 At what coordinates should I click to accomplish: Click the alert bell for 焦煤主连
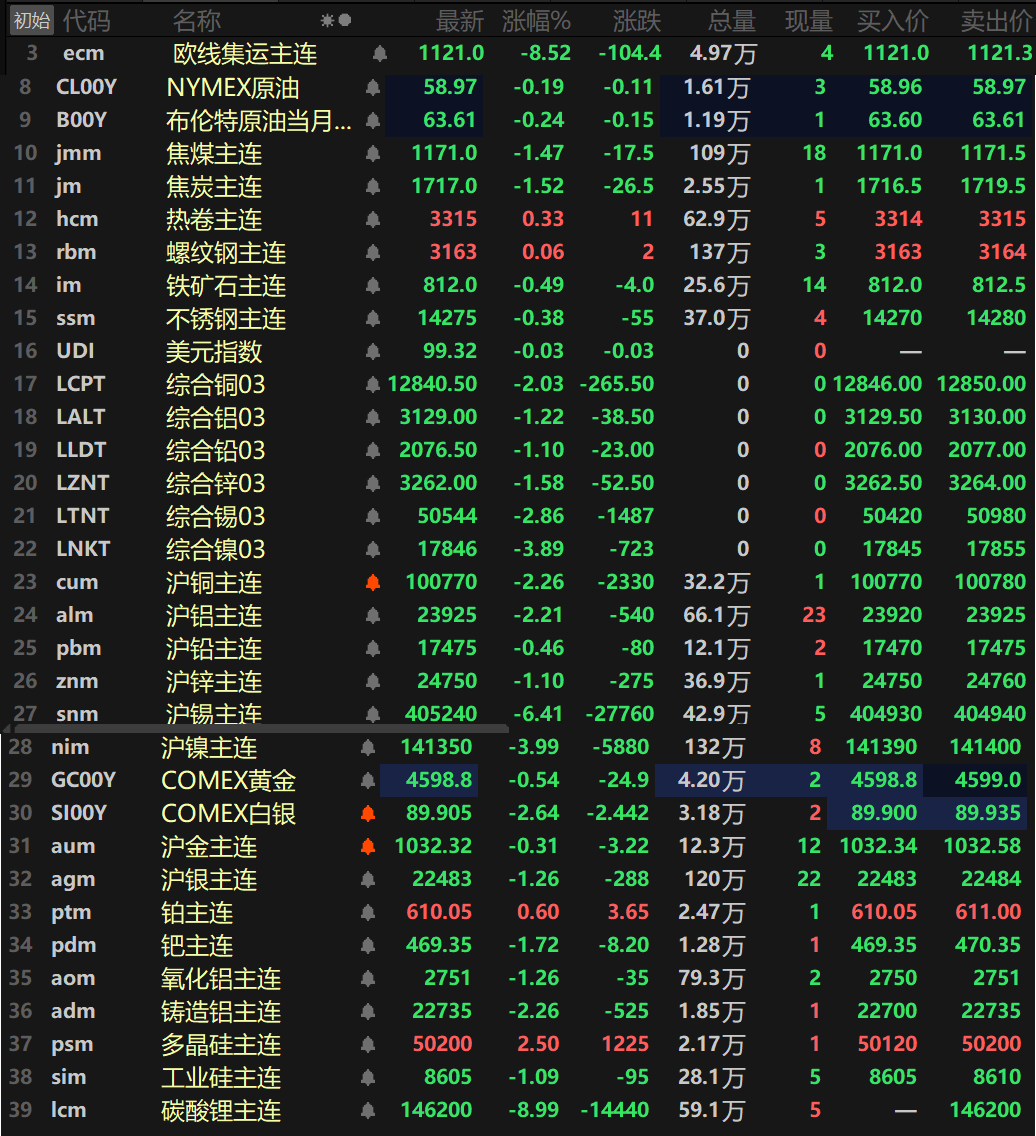point(373,154)
